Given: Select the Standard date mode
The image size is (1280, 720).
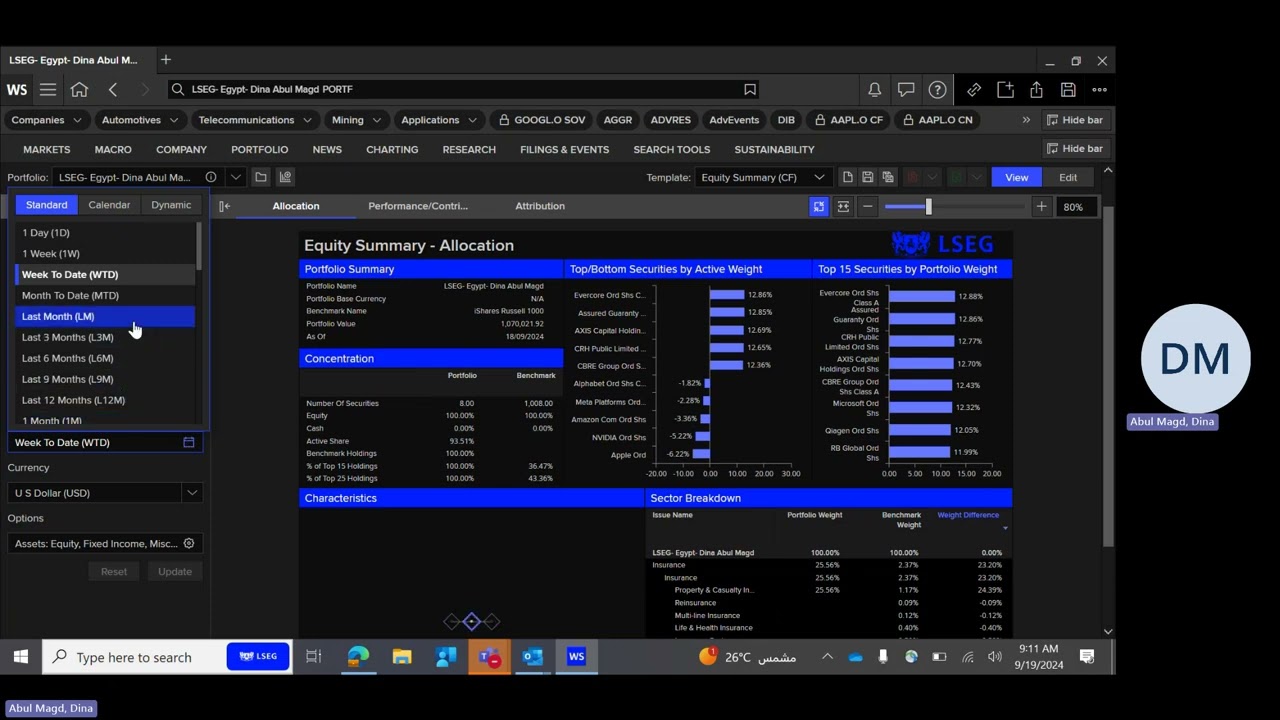Looking at the screenshot, I should tap(47, 205).
